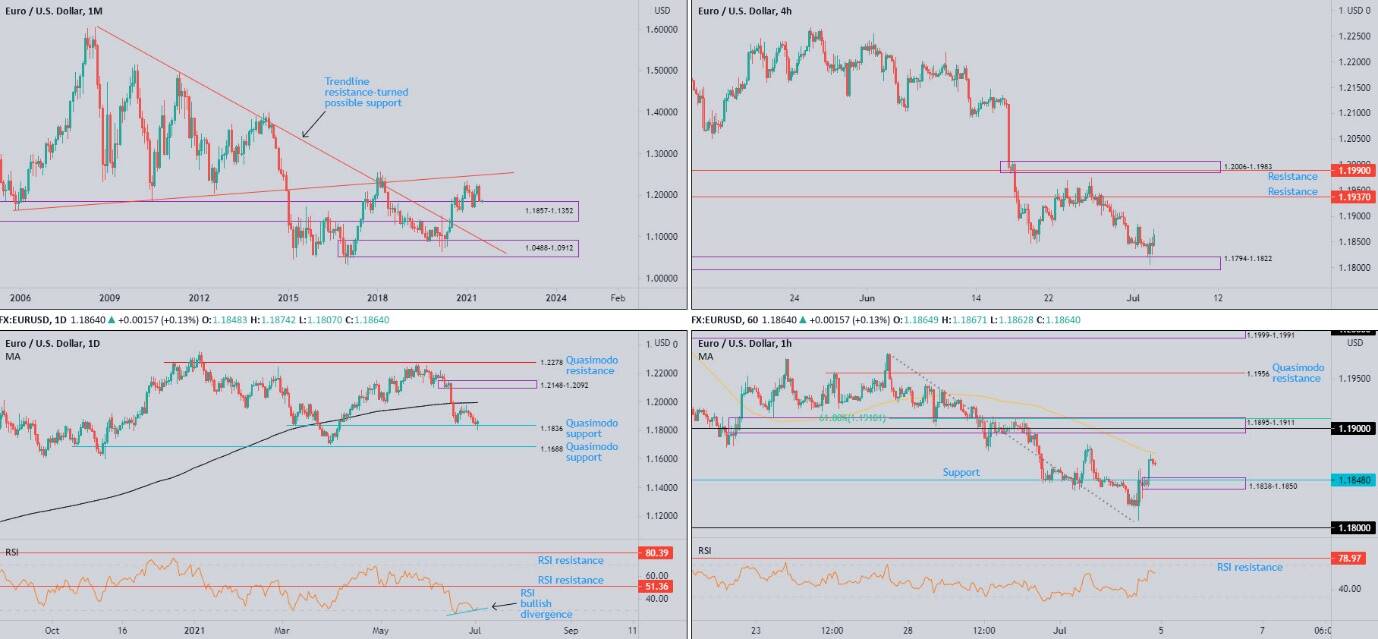This screenshot has height=639, width=1378.
Task: Click the red 1.19900 price tag
Action: 1355,171
